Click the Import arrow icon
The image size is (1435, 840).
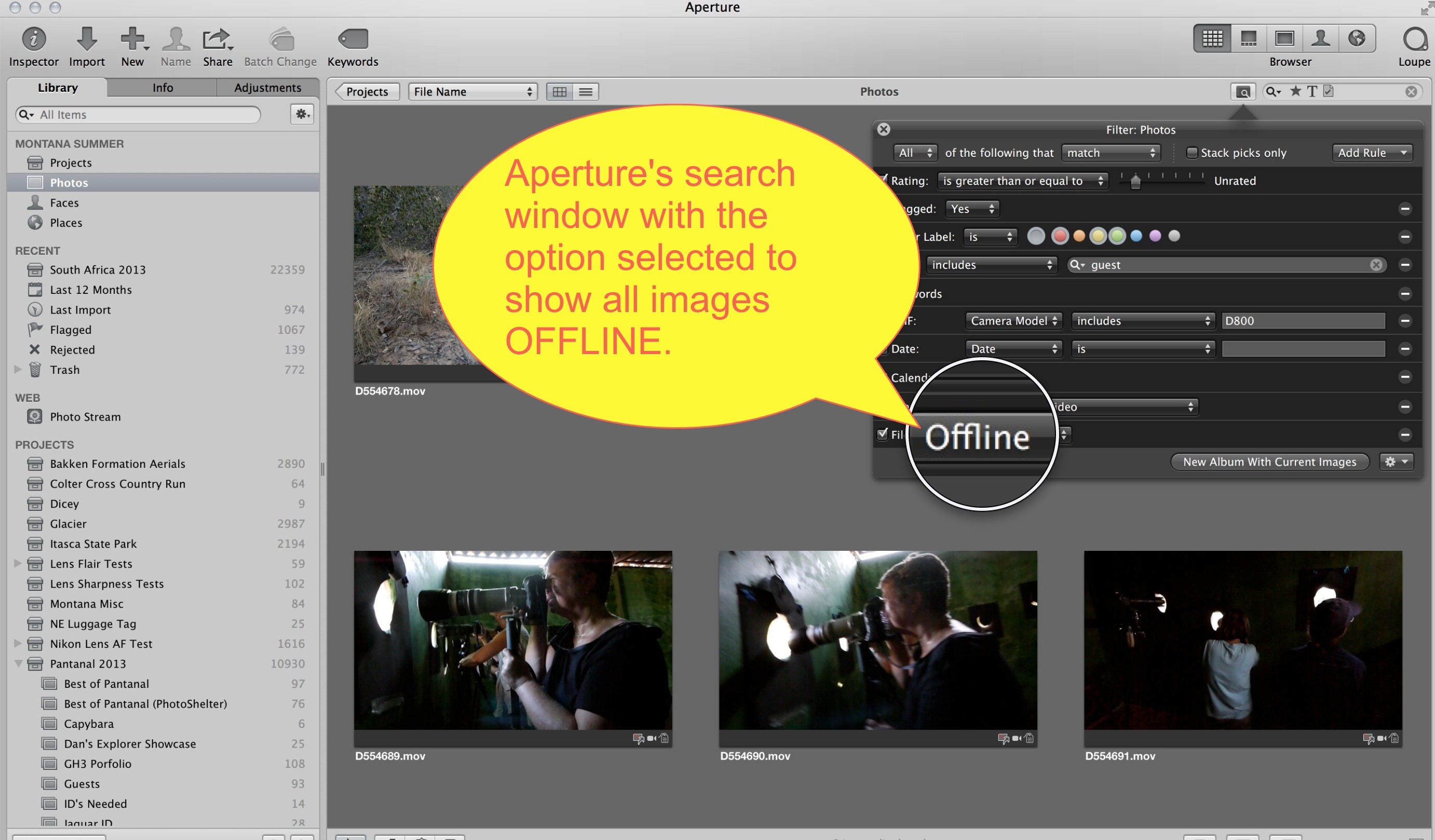coord(87,39)
